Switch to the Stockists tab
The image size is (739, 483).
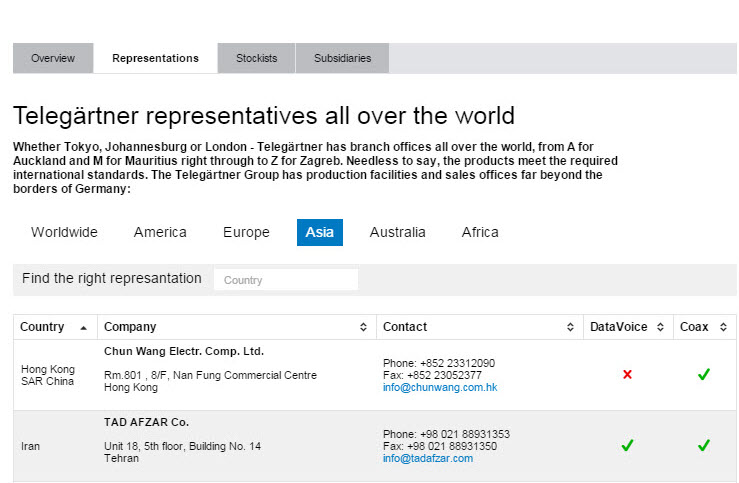pyautogui.click(x=256, y=58)
